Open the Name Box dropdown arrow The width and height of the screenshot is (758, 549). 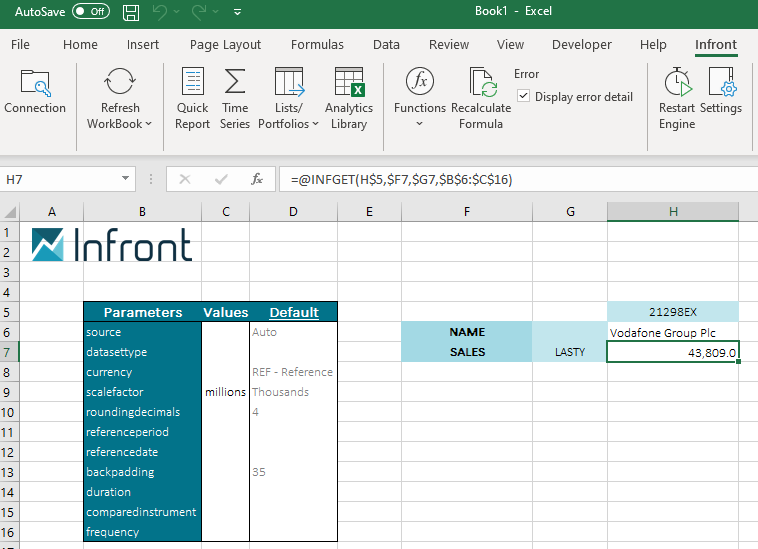coord(126,179)
